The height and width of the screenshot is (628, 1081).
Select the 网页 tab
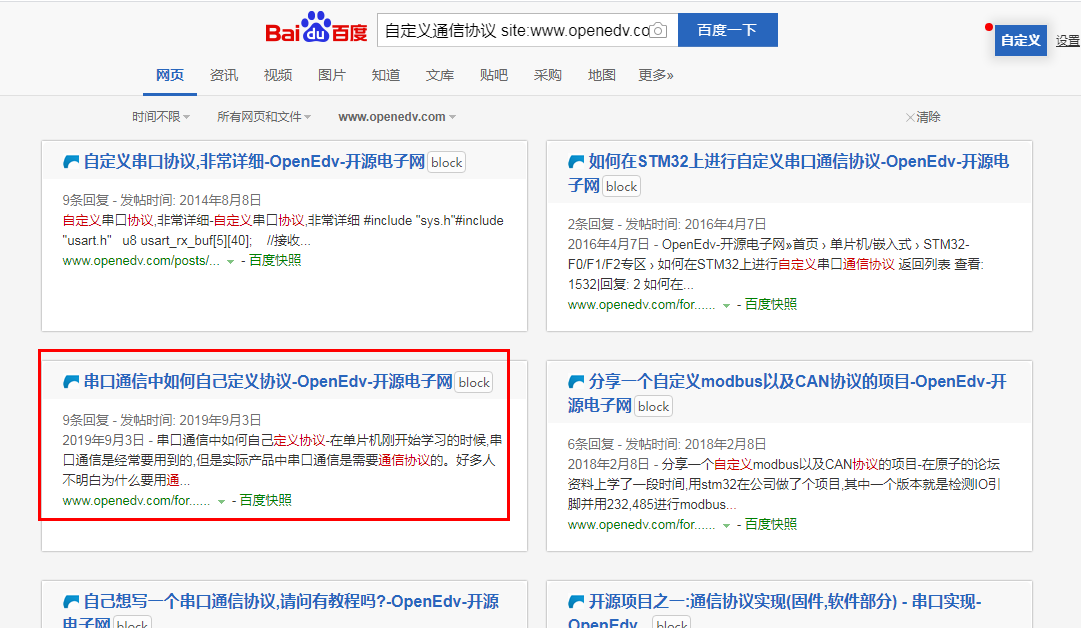pyautogui.click(x=170, y=75)
